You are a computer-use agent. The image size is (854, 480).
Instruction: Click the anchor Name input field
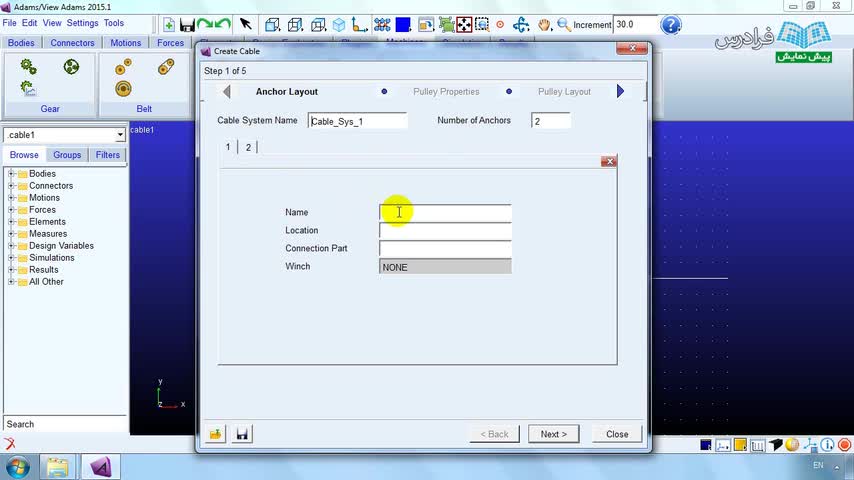click(445, 212)
